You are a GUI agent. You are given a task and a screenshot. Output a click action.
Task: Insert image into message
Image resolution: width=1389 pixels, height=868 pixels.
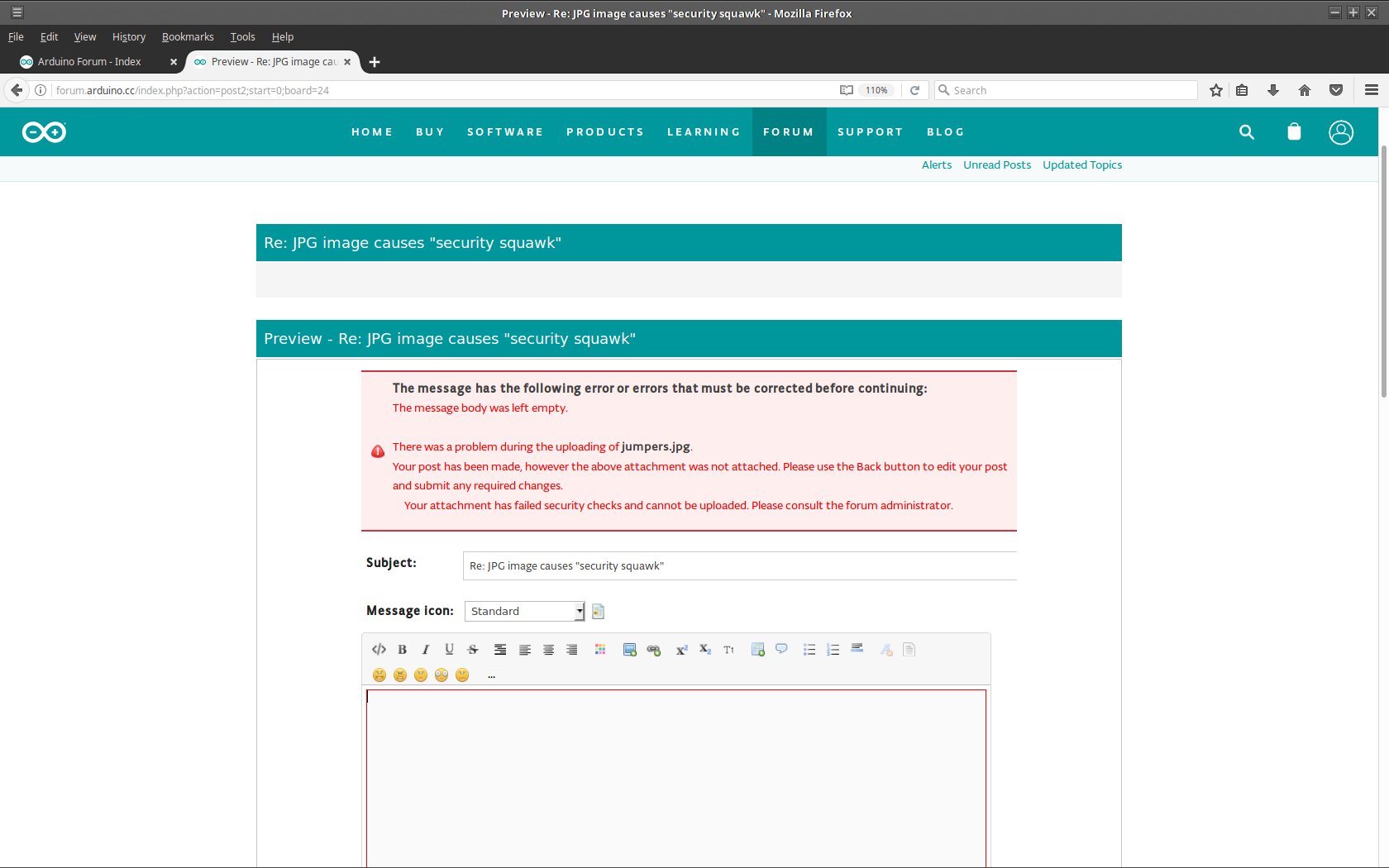[630, 650]
